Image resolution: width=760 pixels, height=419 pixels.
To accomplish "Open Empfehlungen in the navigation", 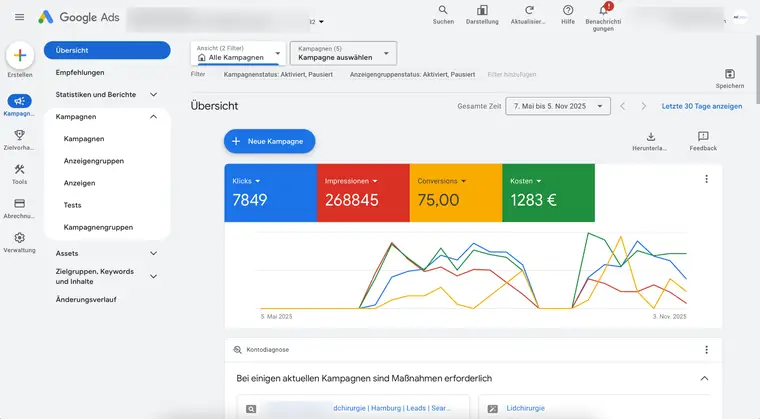I will click(80, 72).
